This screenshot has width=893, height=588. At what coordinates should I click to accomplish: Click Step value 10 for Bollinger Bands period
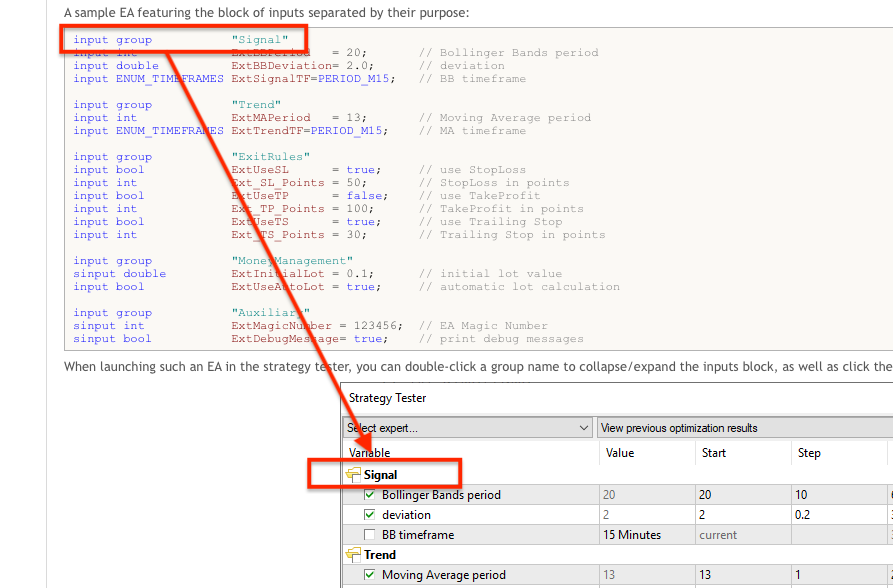point(801,495)
